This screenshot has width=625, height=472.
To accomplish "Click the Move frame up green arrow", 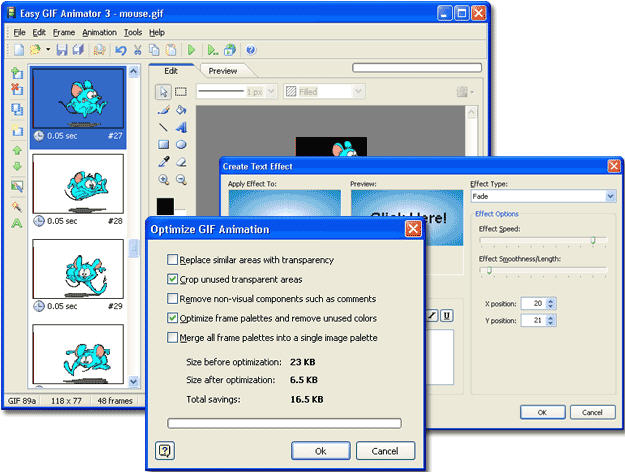I will pos(17,150).
